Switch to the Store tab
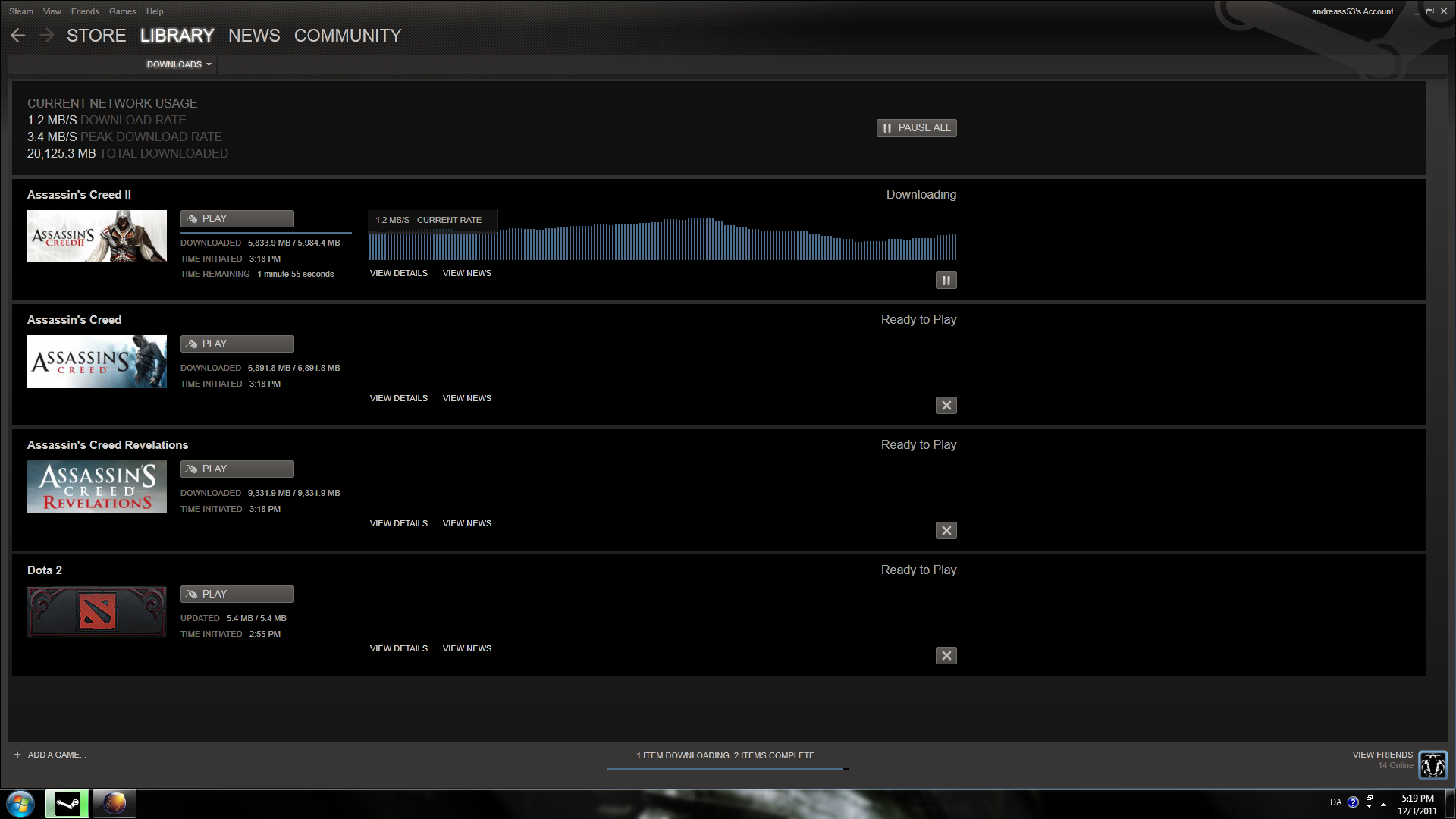The image size is (1456, 819). click(96, 36)
